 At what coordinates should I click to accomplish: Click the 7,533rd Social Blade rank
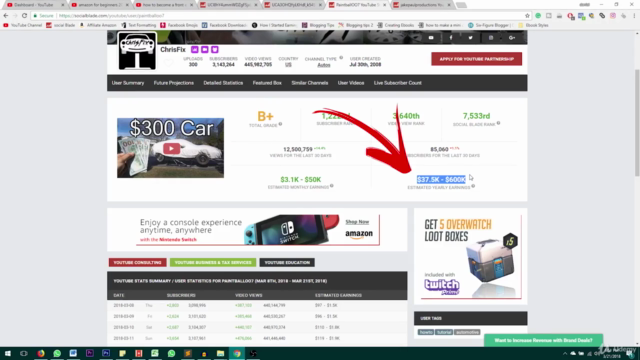point(476,116)
